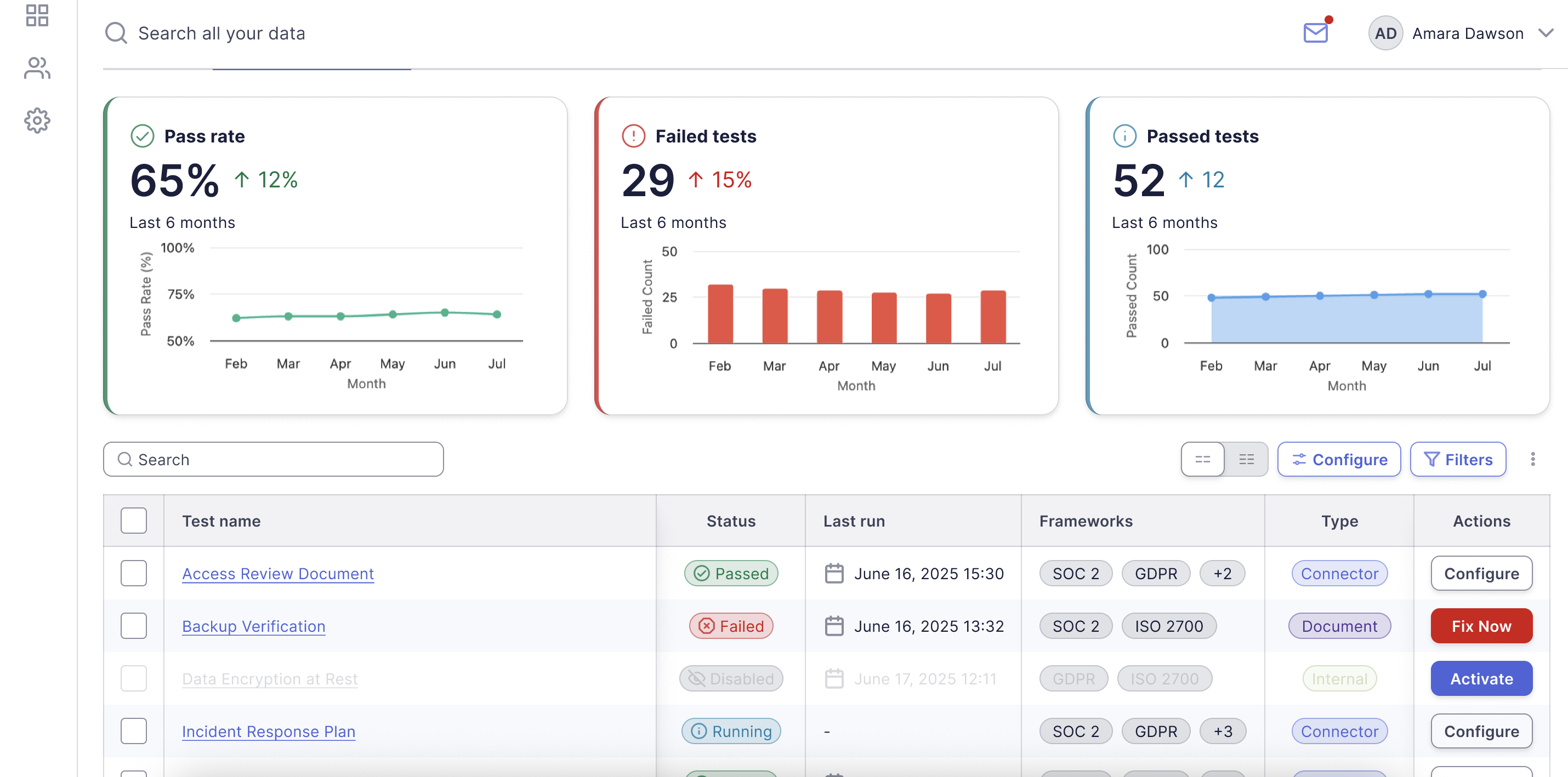The height and width of the screenshot is (777, 1568).
Task: Open the dashboard grid icon in sidebar
Action: pos(37,16)
